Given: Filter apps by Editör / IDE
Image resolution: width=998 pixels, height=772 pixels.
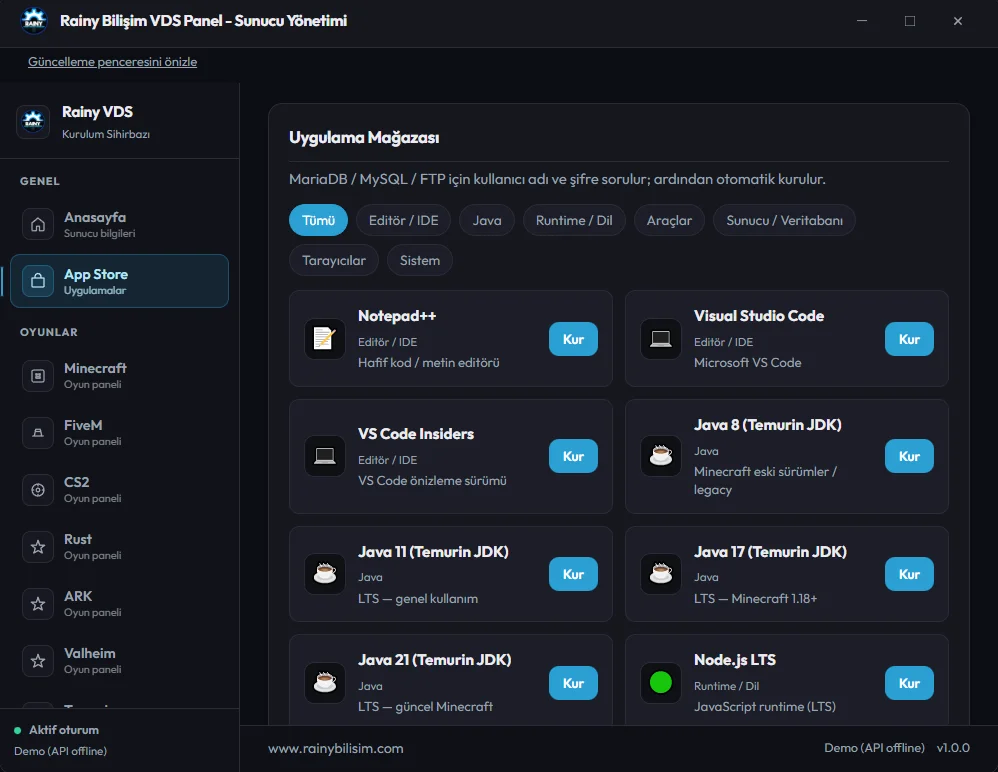Looking at the screenshot, I should pyautogui.click(x=404, y=220).
